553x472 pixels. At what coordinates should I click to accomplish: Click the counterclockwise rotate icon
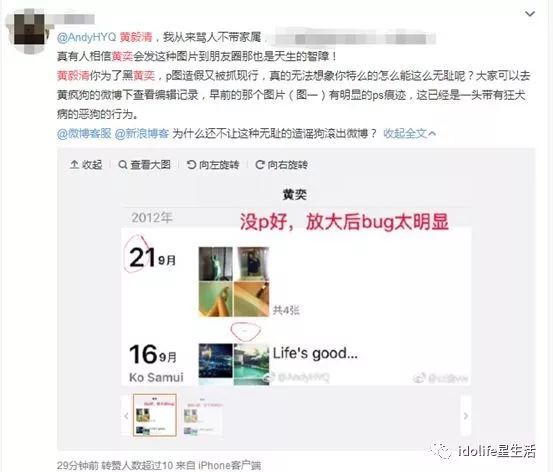(191, 165)
